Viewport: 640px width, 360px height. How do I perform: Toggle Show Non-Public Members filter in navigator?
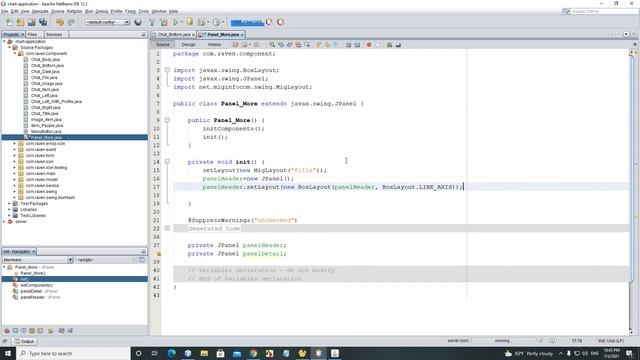click(x=32, y=331)
